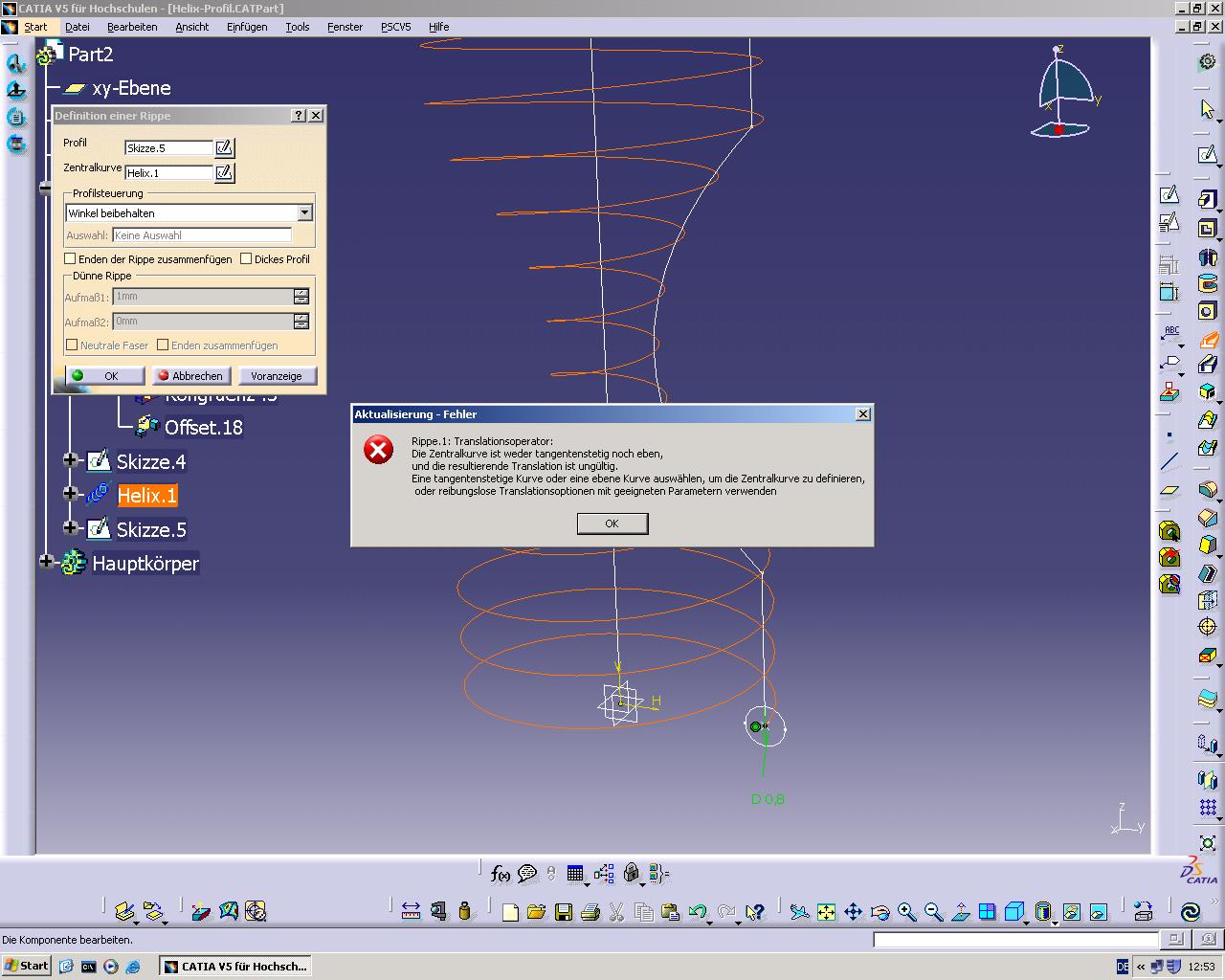Click the Pad (Block) tool icon
Image resolution: width=1225 pixels, height=980 pixels.
tap(1208, 200)
